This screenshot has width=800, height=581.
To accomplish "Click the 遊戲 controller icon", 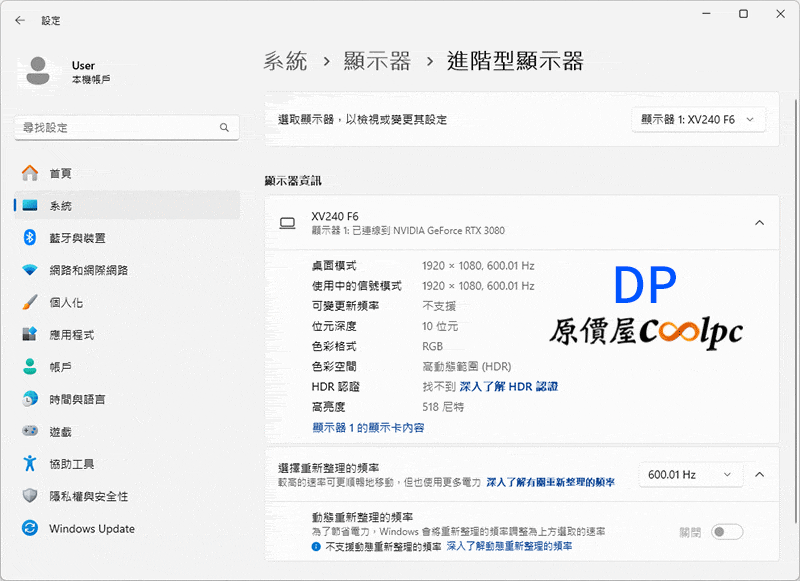I will click(x=30, y=431).
